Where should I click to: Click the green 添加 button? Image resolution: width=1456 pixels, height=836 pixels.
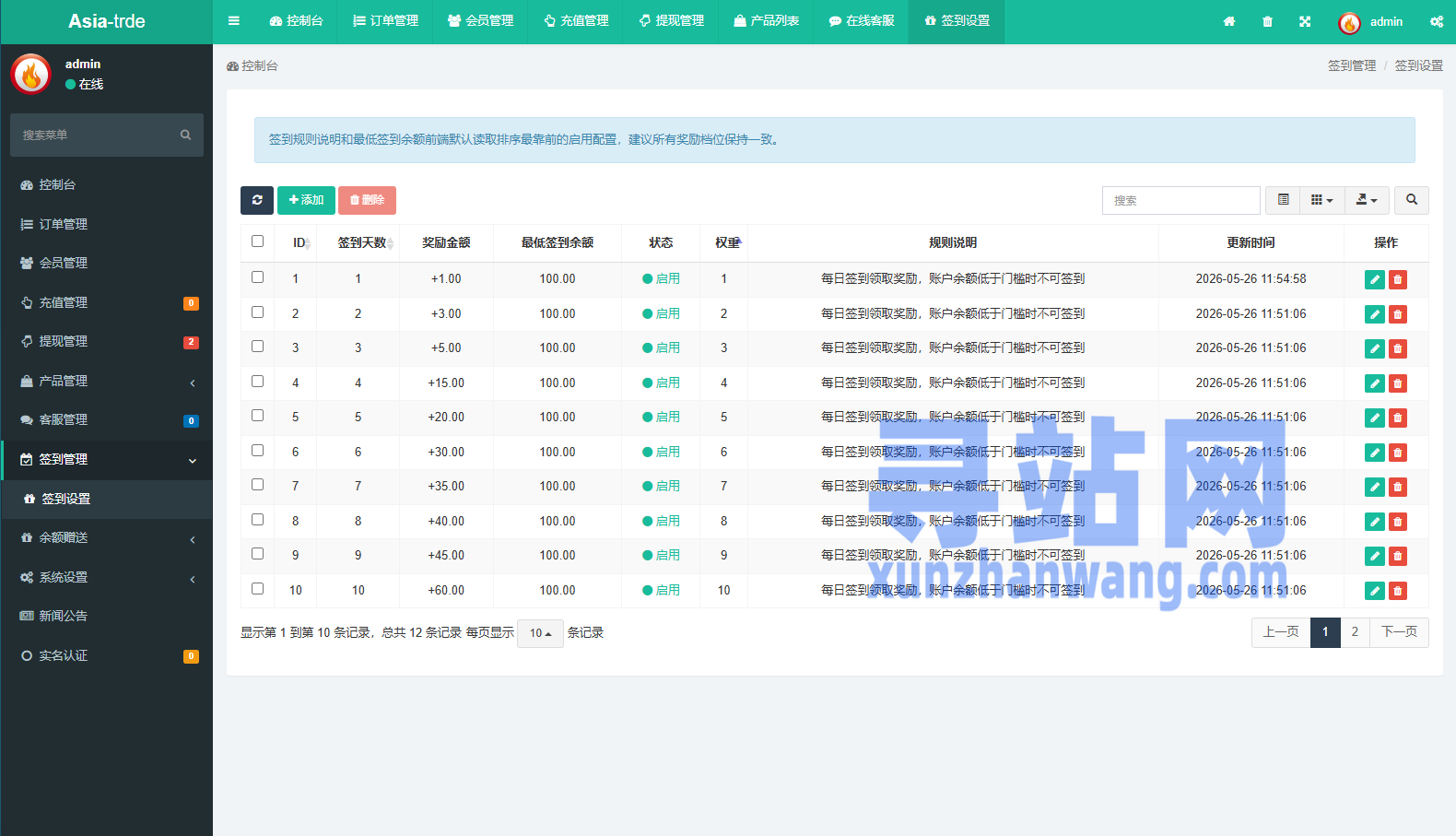coord(306,200)
